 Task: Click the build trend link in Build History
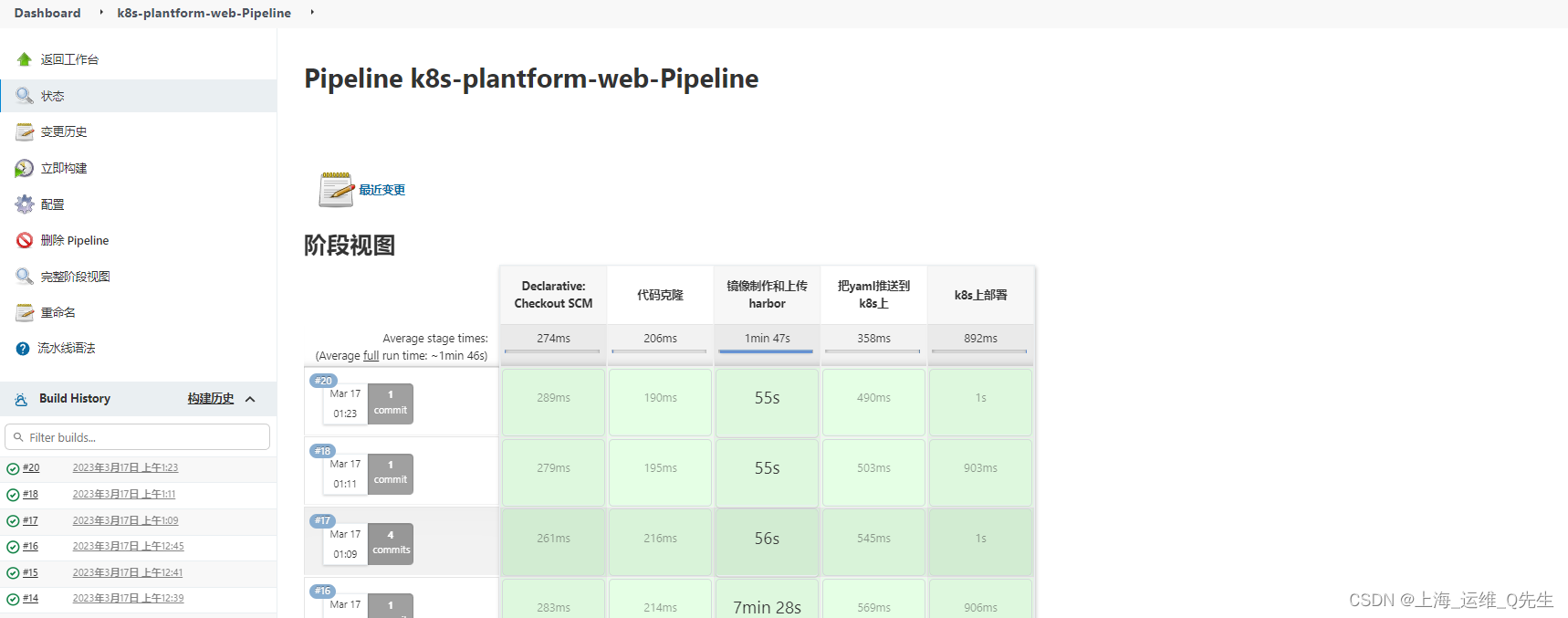pyautogui.click(x=211, y=399)
